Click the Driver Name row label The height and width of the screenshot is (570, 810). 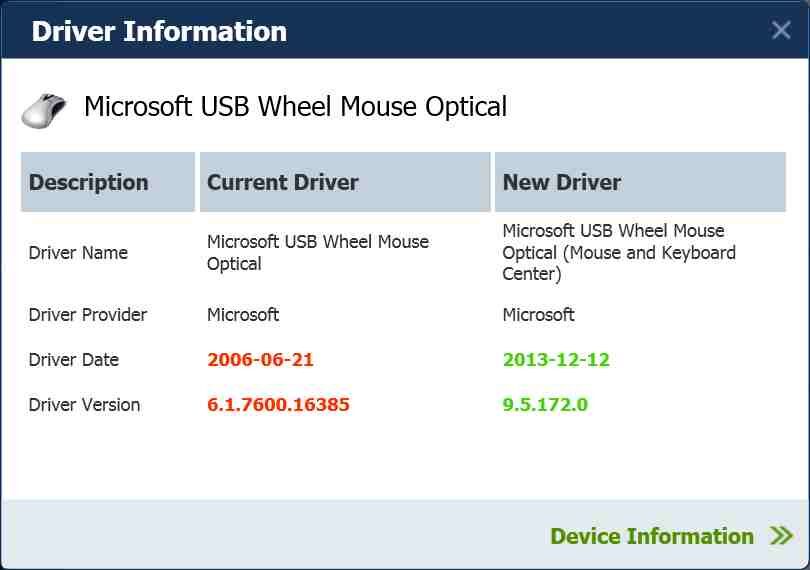(78, 253)
